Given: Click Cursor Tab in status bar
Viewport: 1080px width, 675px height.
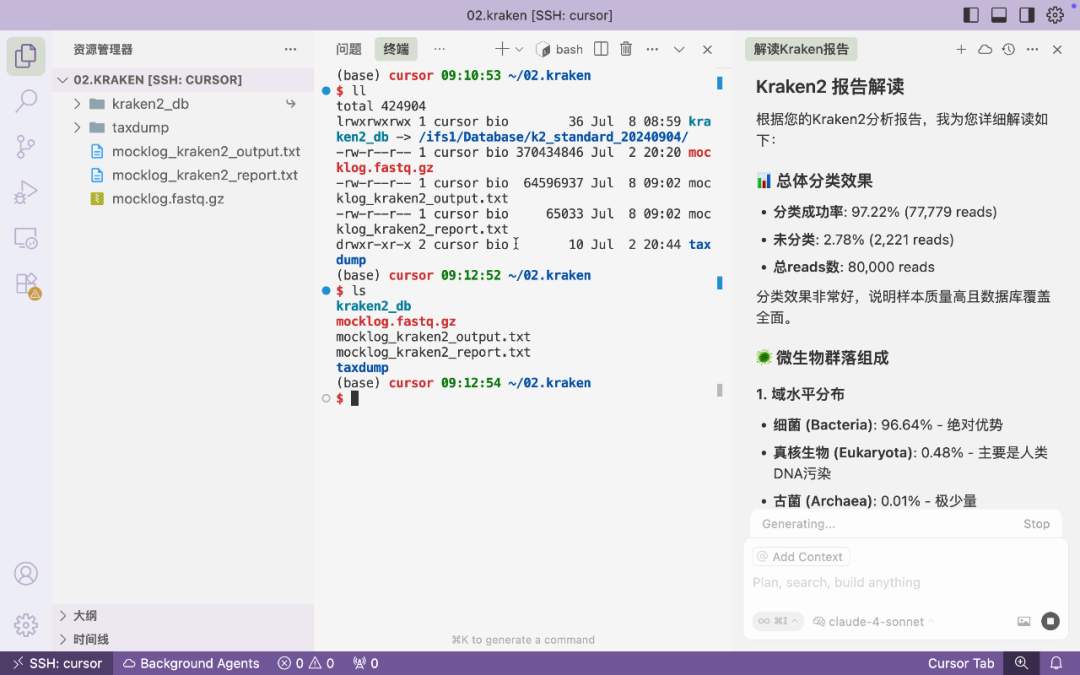Looking at the screenshot, I should (x=961, y=663).
